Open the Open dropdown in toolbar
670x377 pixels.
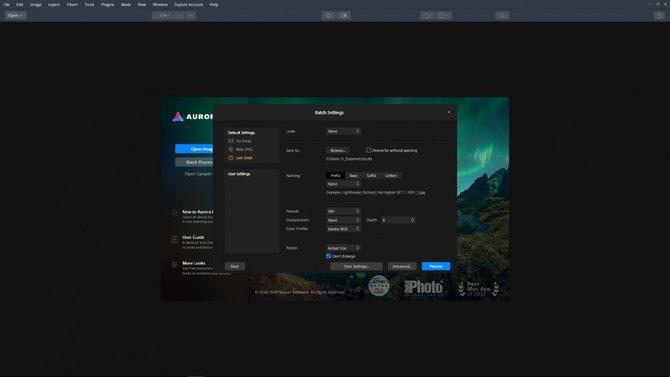point(15,15)
